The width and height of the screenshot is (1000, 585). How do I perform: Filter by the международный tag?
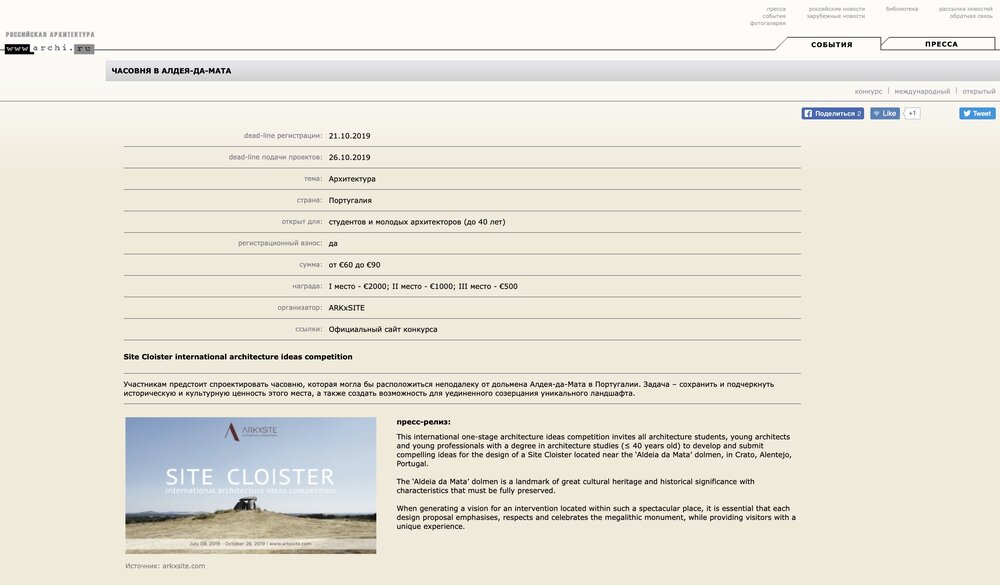(922, 91)
